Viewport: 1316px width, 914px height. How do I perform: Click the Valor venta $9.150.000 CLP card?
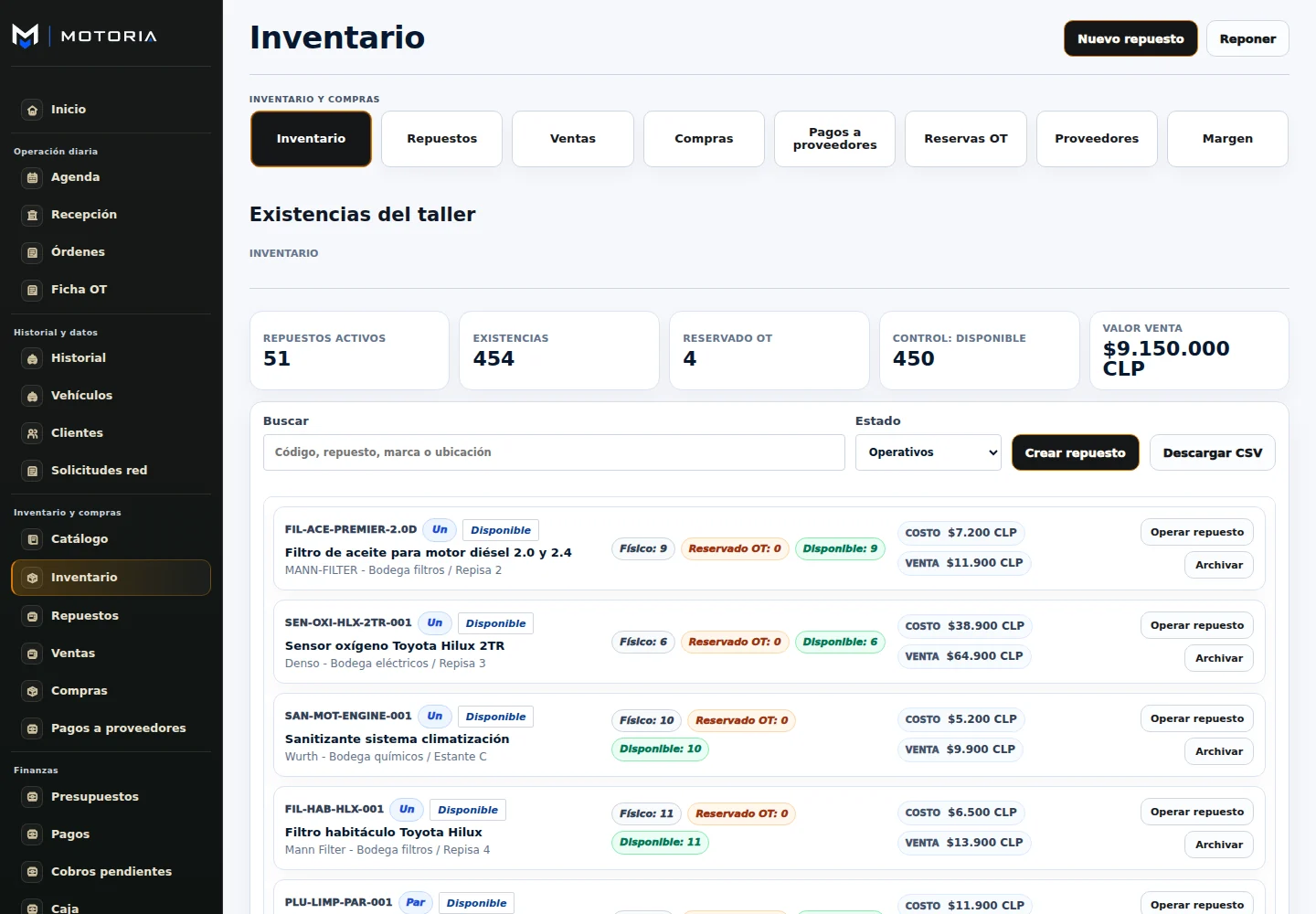1189,351
